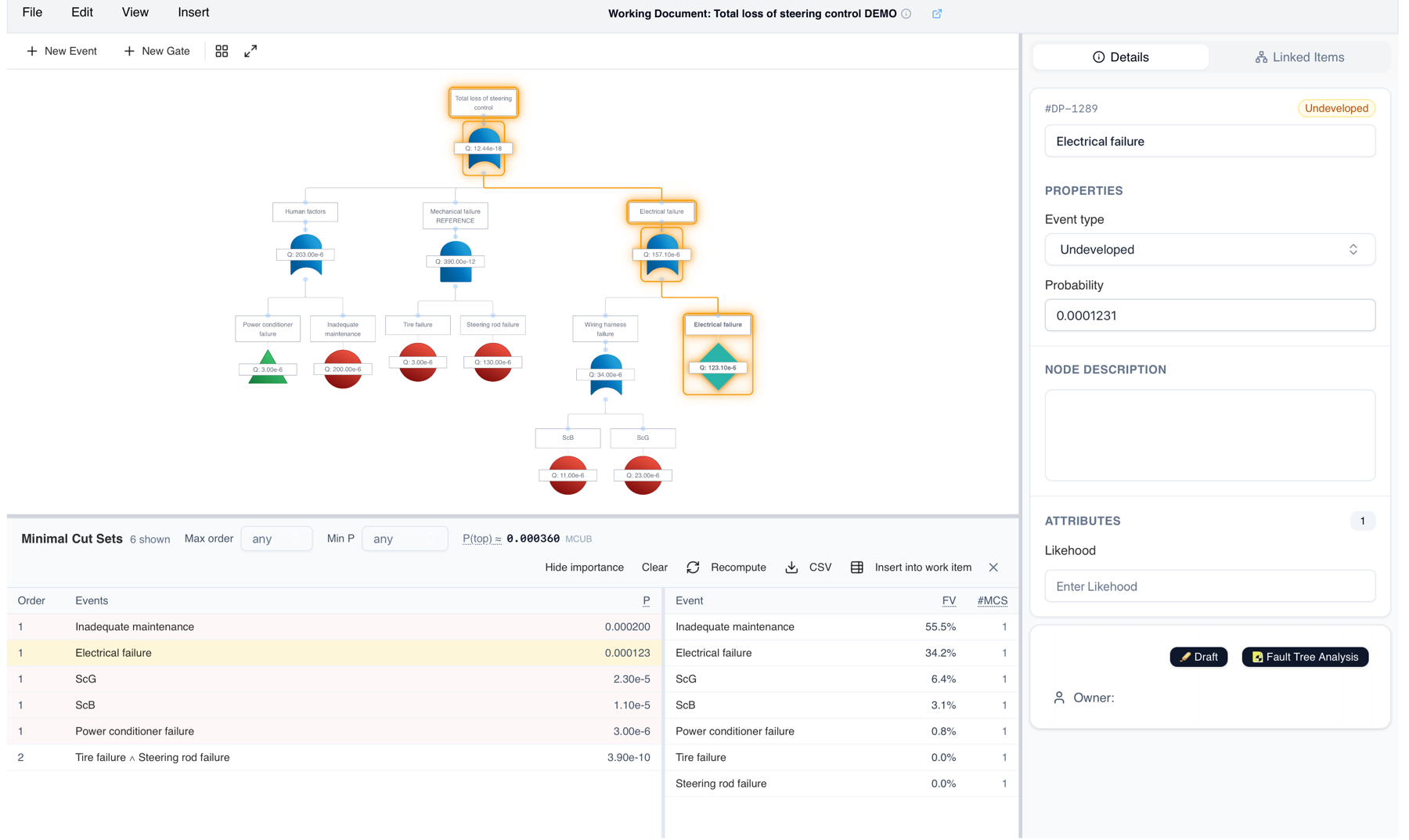Select the Human factors OR gate symbol
The image size is (1409, 840).
[x=305, y=254]
